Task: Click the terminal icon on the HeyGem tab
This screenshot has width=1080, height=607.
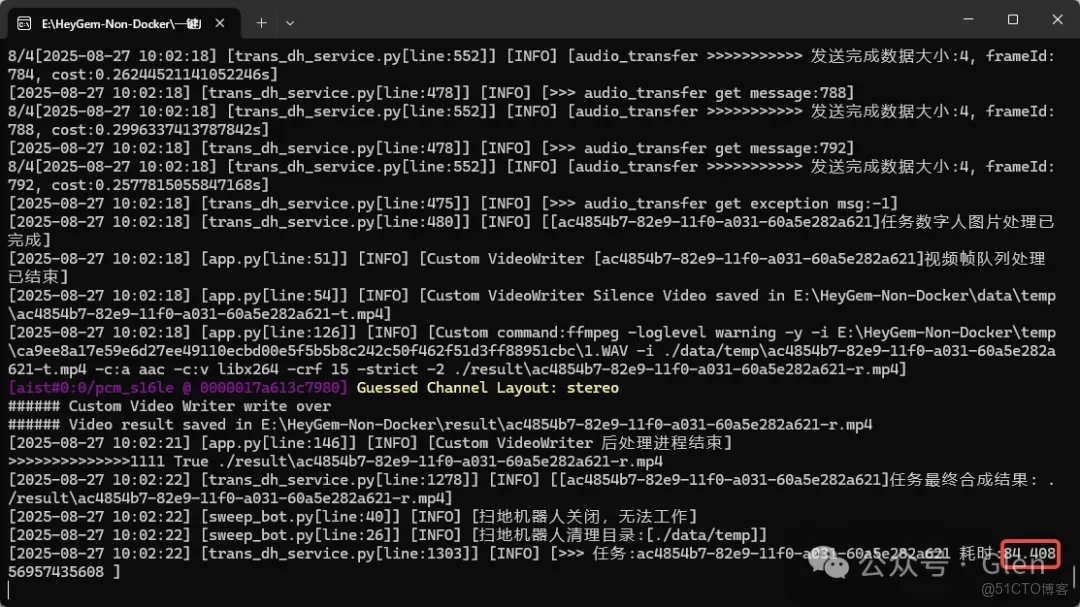Action: pos(24,23)
